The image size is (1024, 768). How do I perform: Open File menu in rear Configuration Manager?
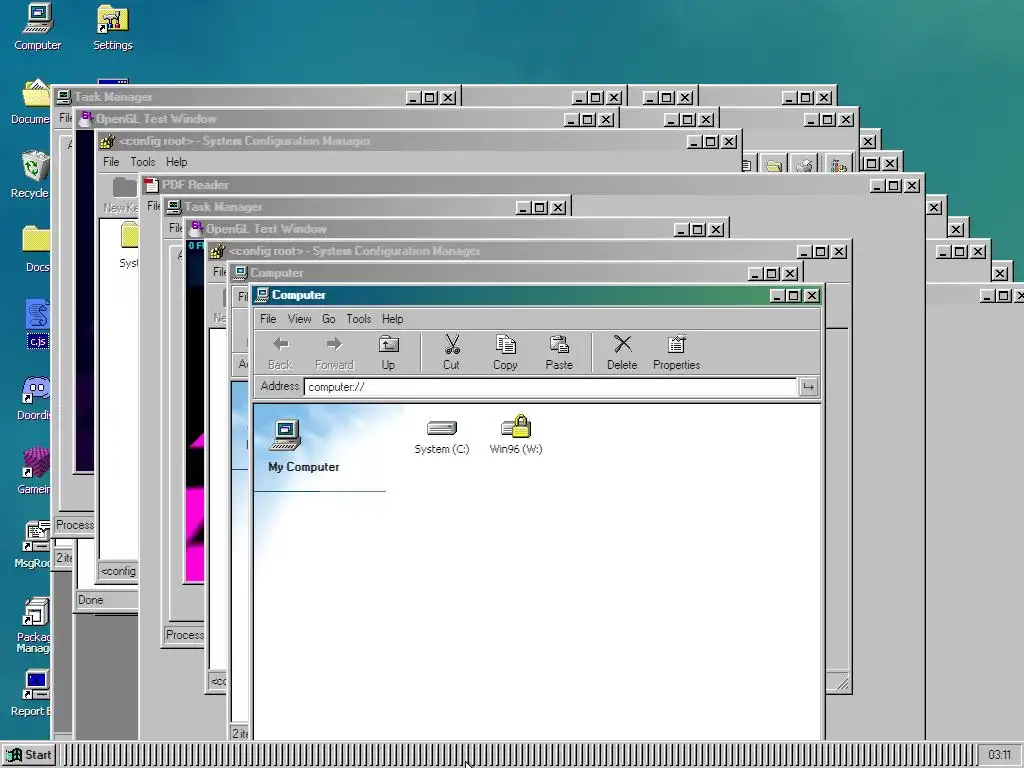(x=111, y=162)
